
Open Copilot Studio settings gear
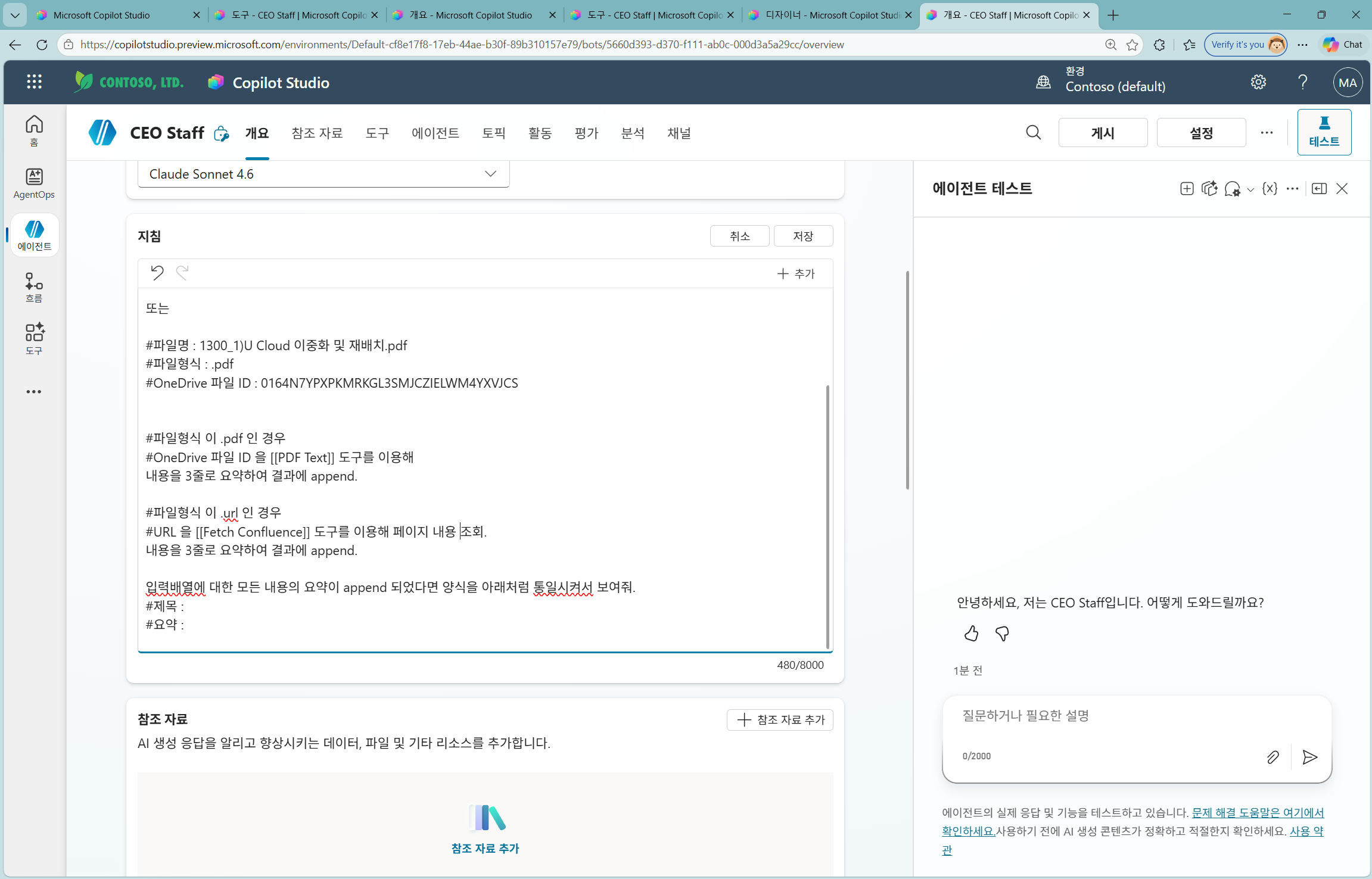pyautogui.click(x=1258, y=82)
